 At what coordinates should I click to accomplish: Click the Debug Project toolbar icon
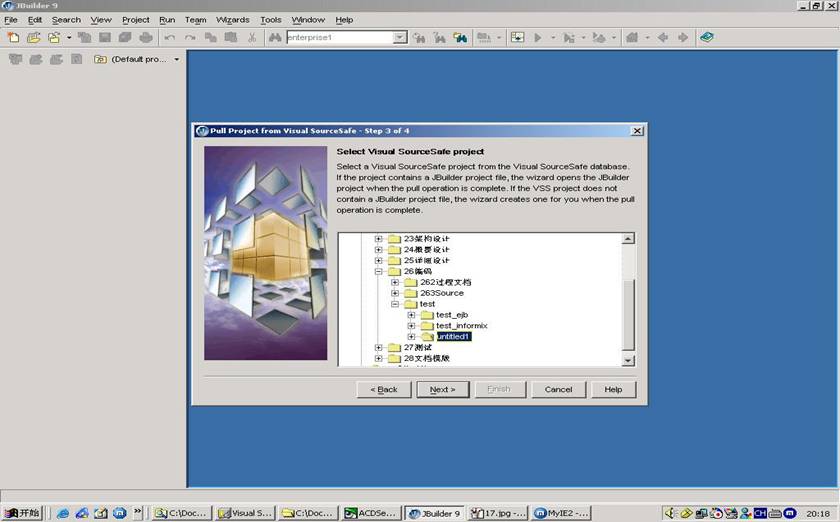[569, 38]
